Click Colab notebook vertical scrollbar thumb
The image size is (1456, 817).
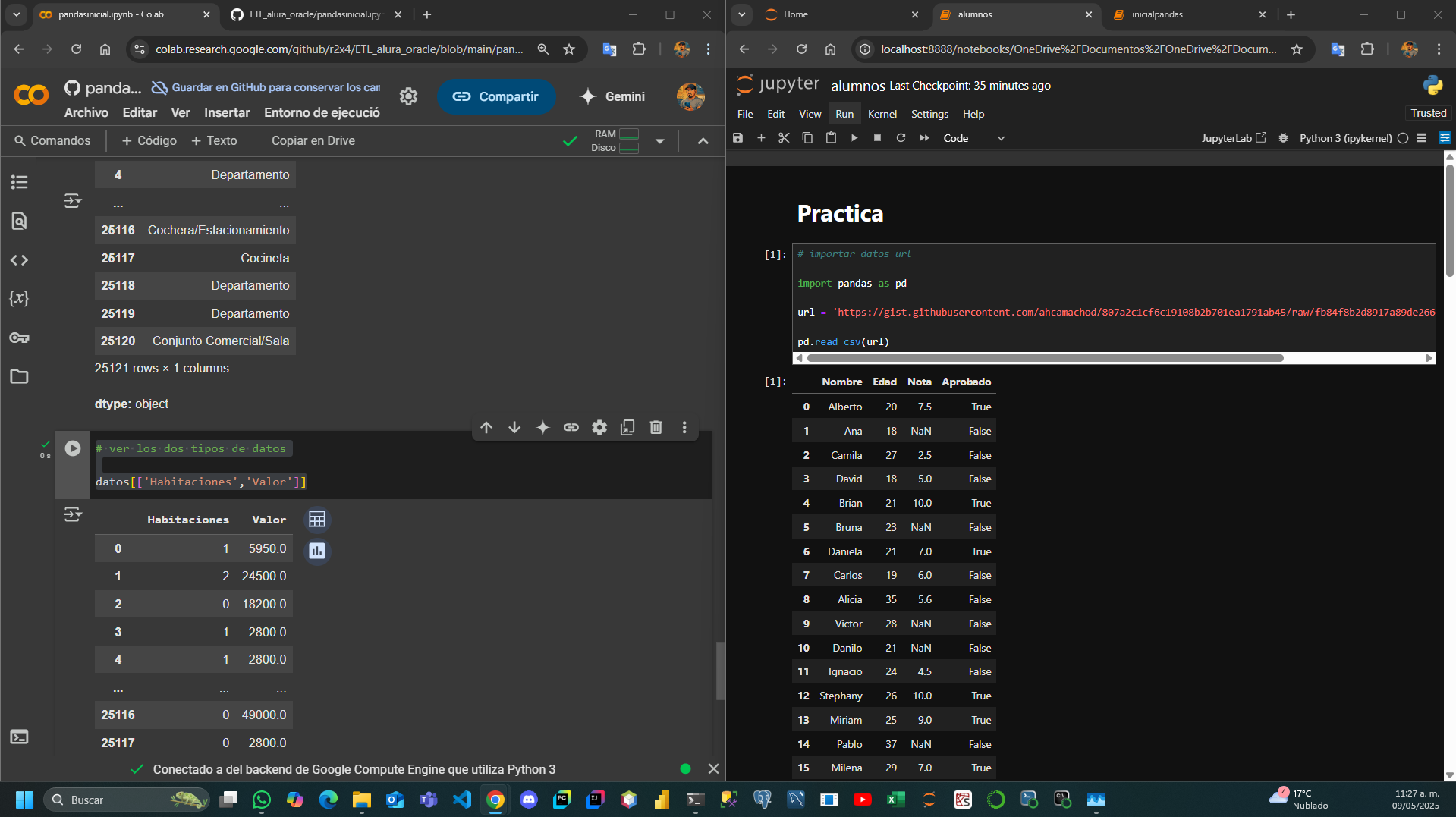720,671
